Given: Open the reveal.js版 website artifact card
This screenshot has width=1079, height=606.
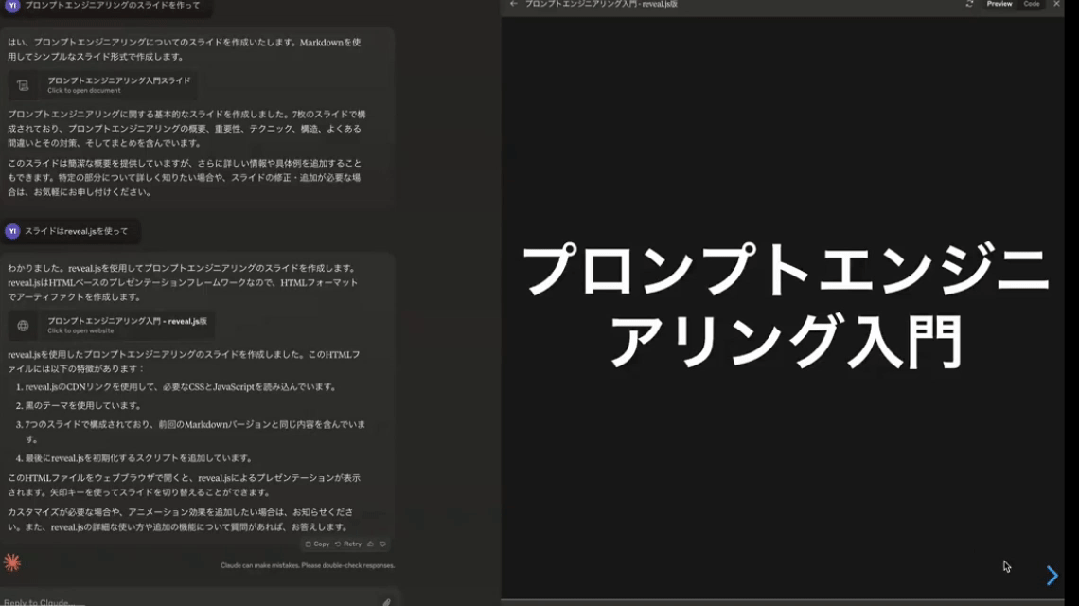Looking at the screenshot, I should click(x=111, y=325).
